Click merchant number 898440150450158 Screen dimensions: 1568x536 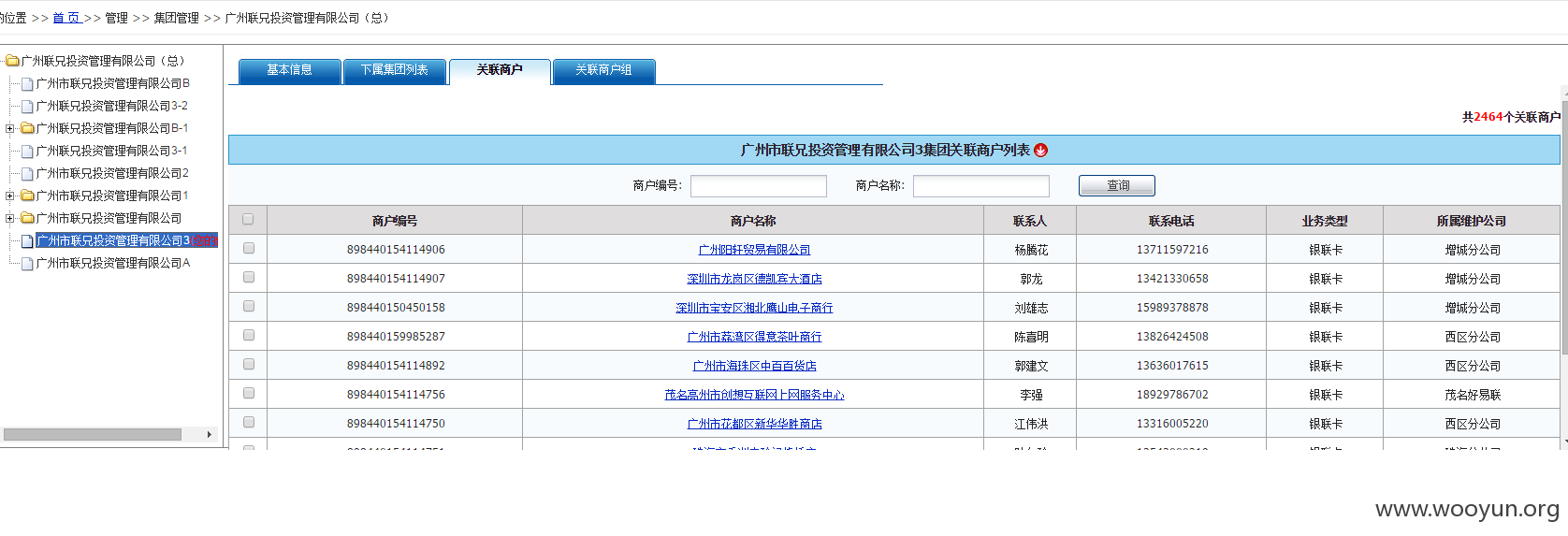coord(396,308)
